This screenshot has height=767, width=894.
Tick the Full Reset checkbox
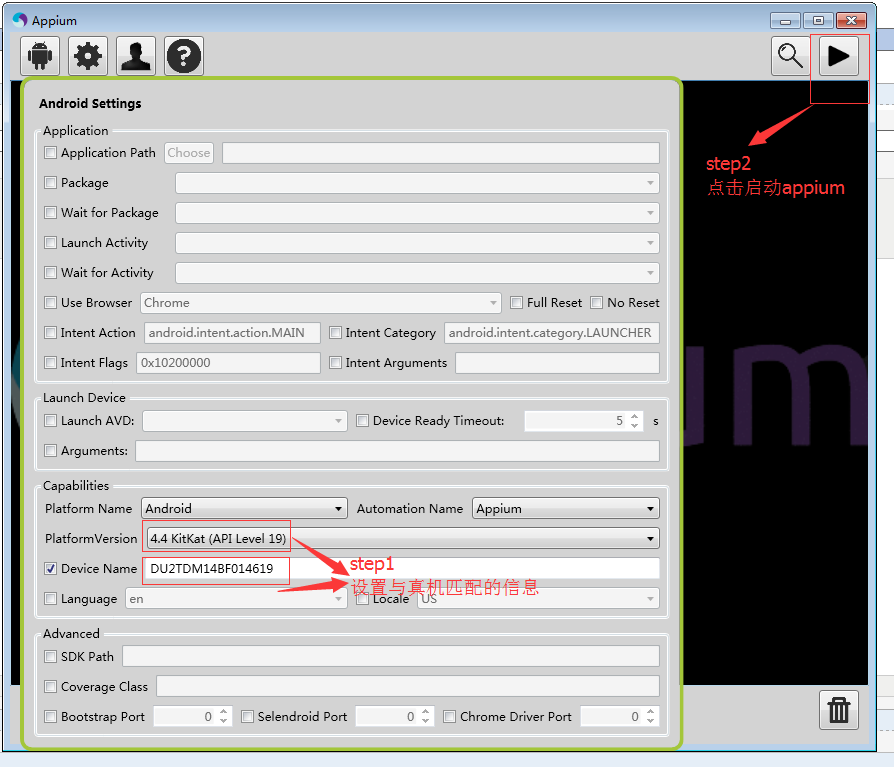coord(517,303)
